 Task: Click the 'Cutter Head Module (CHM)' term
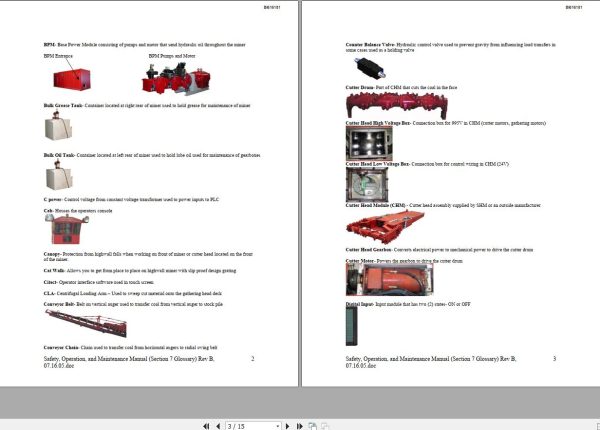point(375,205)
